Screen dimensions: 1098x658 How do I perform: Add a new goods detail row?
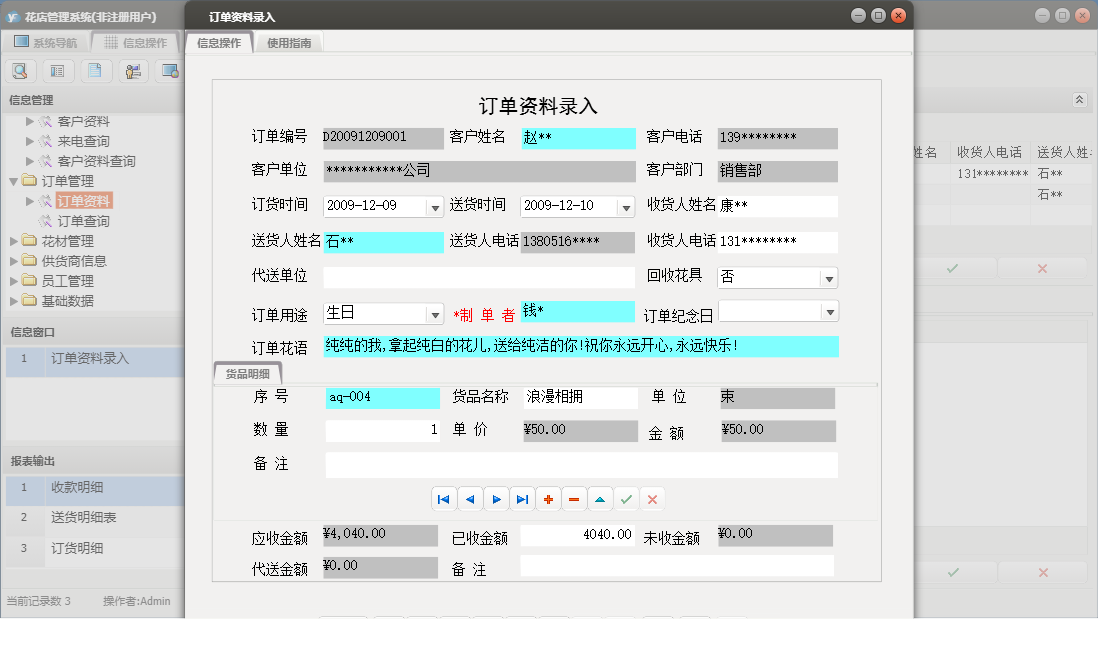pos(548,498)
